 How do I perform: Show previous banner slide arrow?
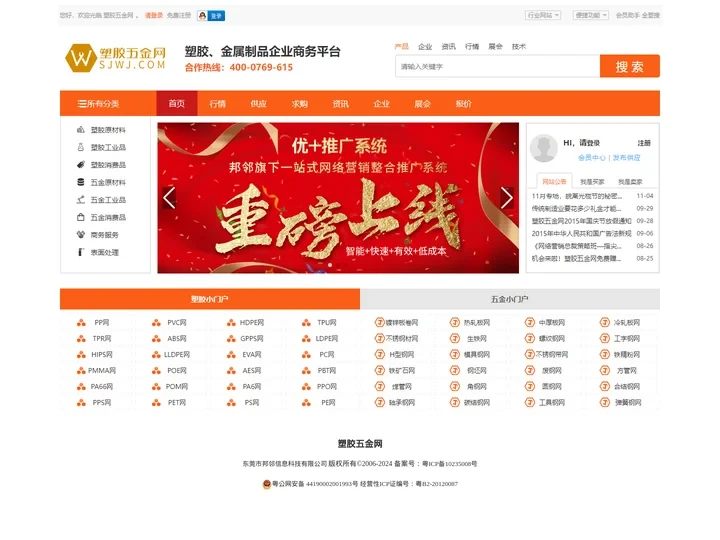click(169, 198)
